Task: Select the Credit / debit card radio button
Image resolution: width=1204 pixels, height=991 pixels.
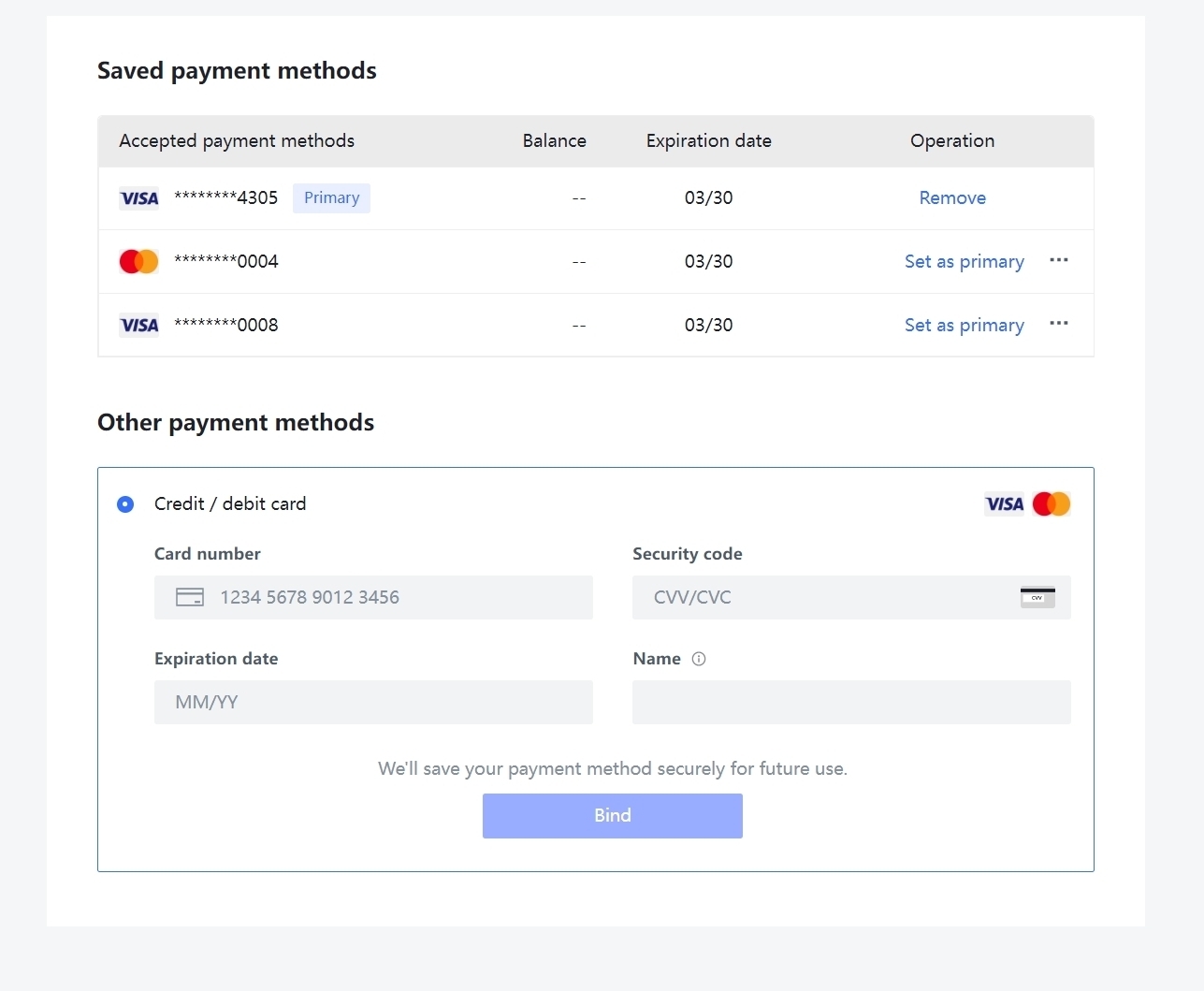Action: [x=125, y=504]
